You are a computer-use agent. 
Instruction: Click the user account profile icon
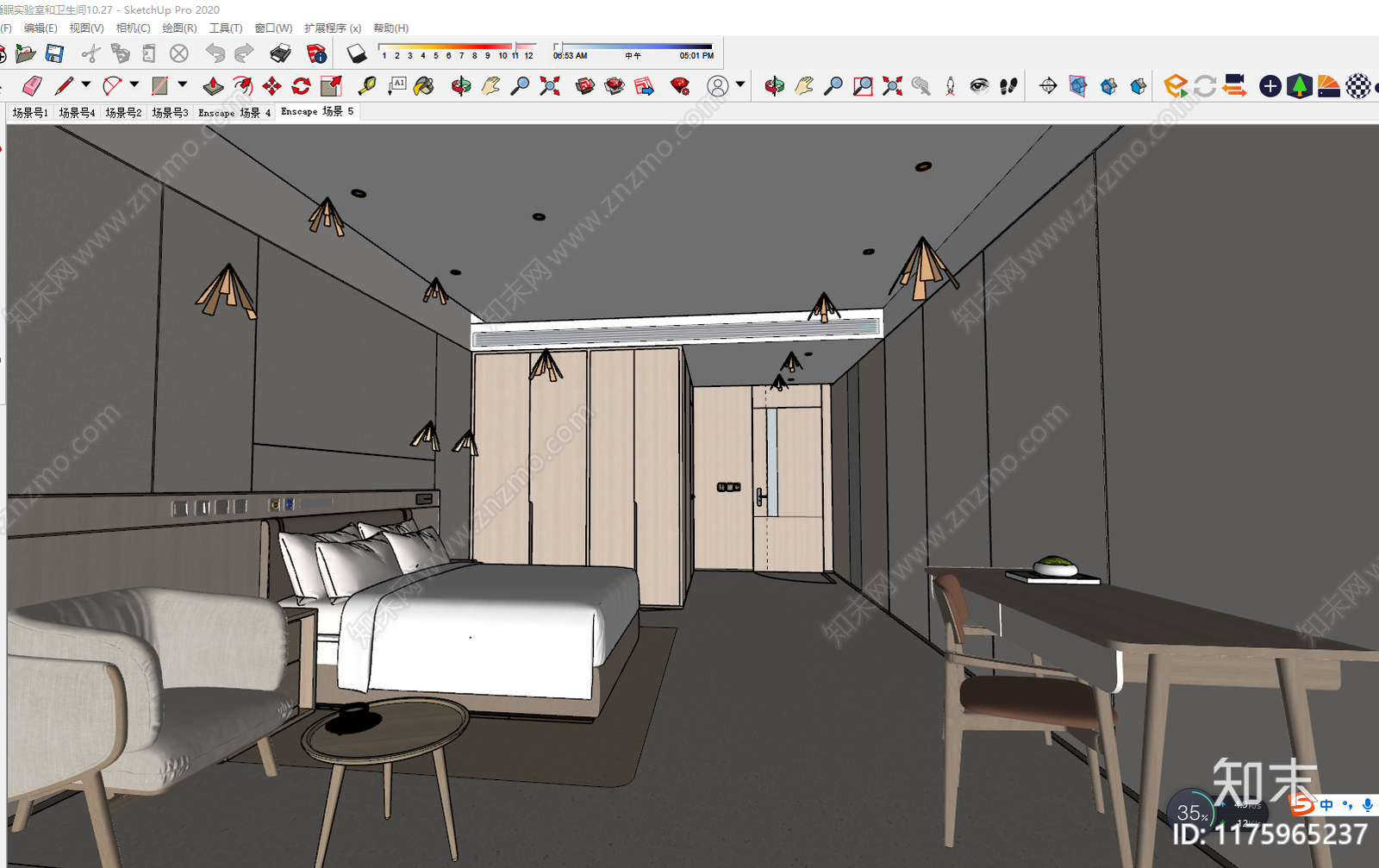pyautogui.click(x=718, y=85)
